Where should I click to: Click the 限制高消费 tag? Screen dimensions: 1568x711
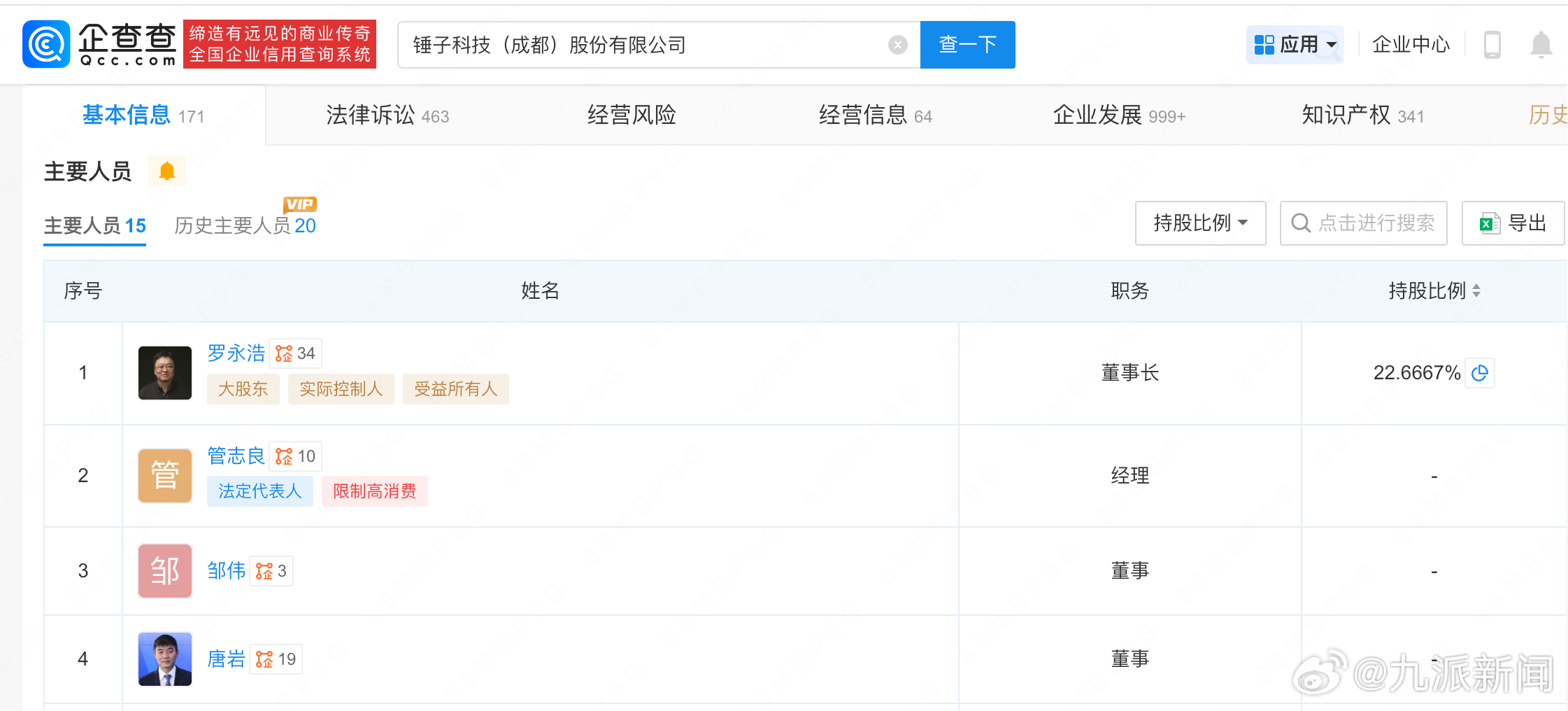[x=374, y=491]
